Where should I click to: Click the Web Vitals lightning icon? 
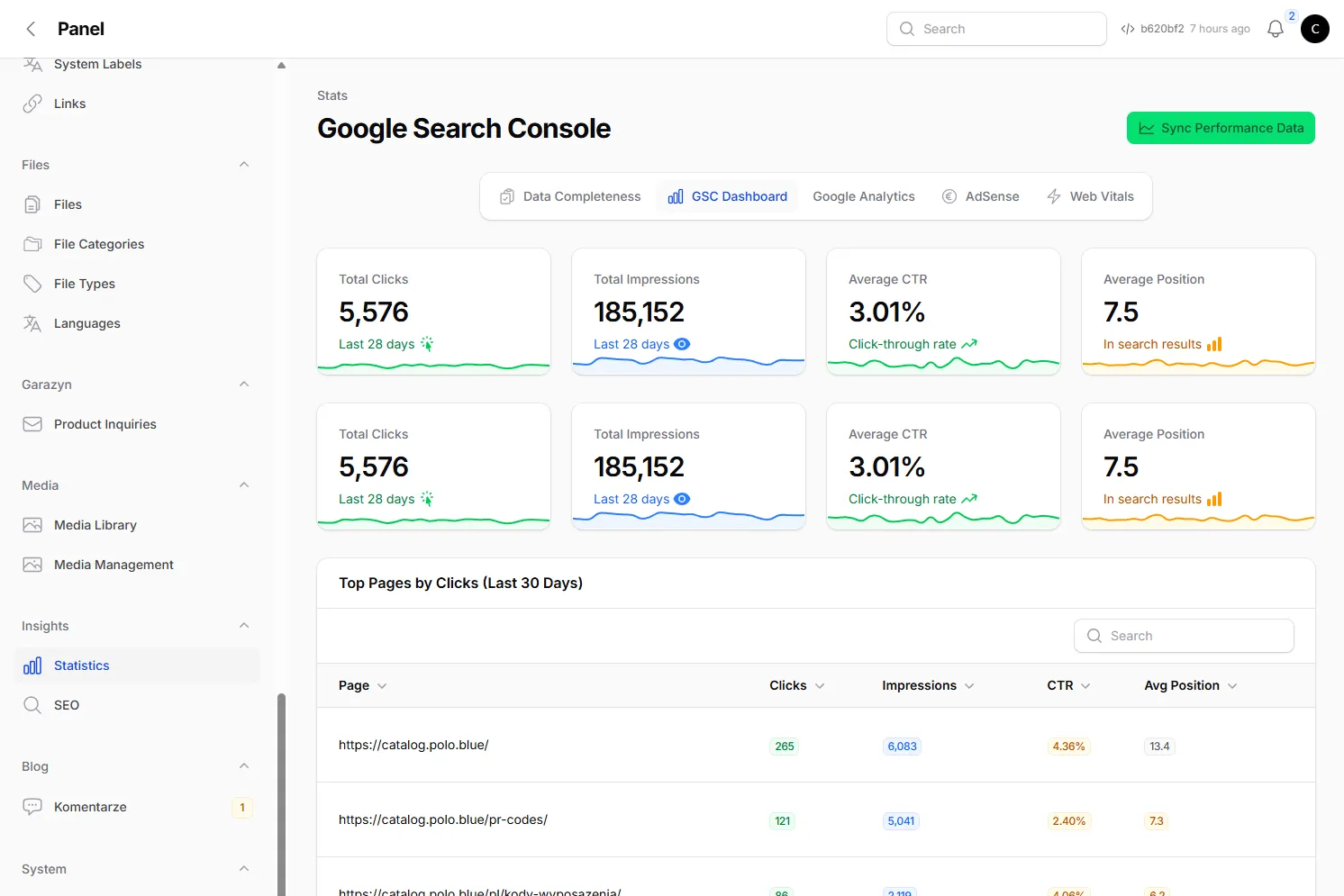1054,196
